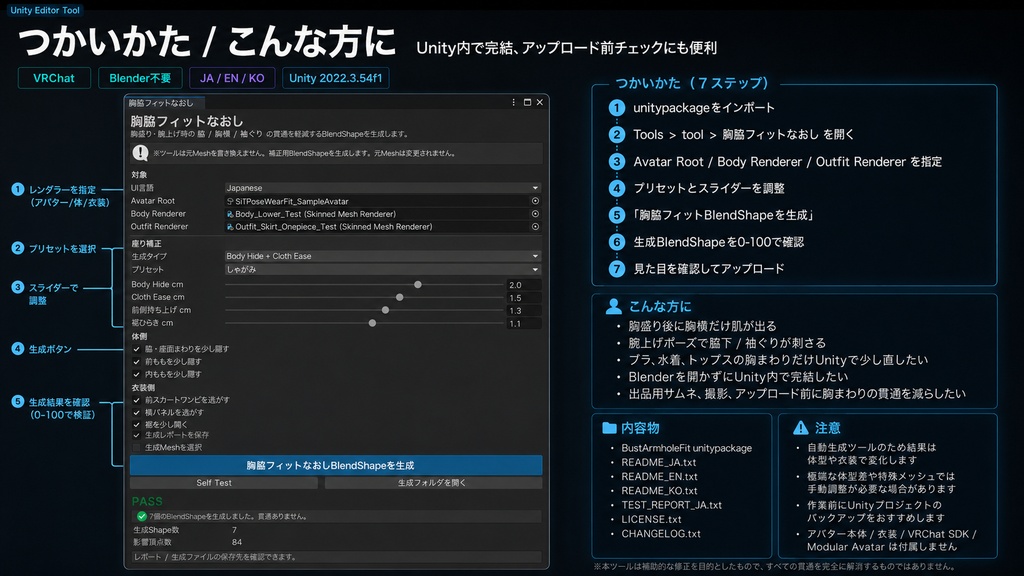Click README_EN.txt in the contents list
This screenshot has width=1024, height=576.
(659, 477)
